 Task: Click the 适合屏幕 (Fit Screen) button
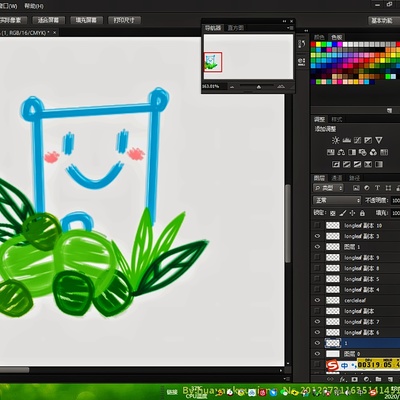click(x=48, y=20)
